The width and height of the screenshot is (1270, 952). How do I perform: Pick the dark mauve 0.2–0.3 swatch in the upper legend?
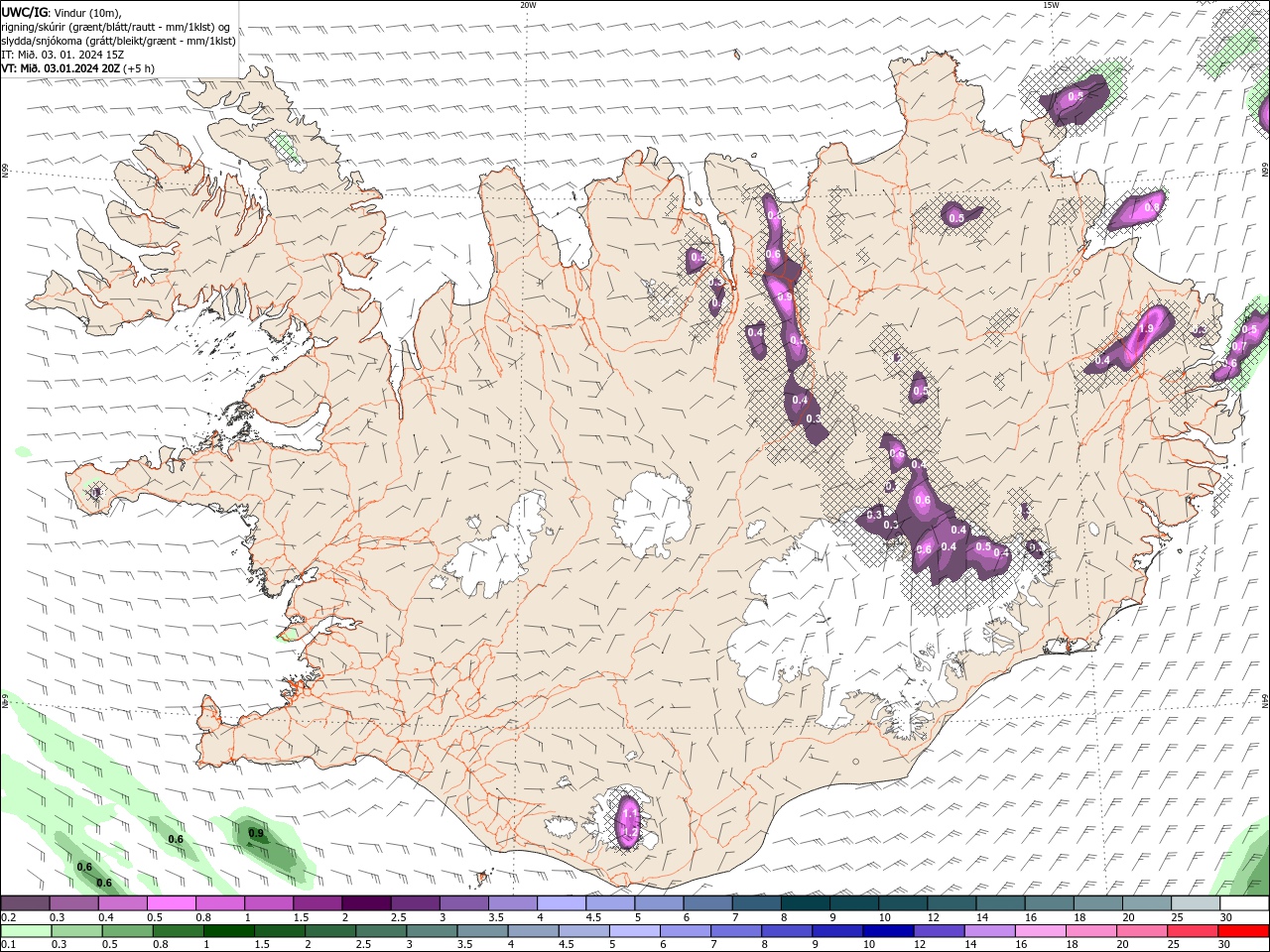click(x=27, y=903)
